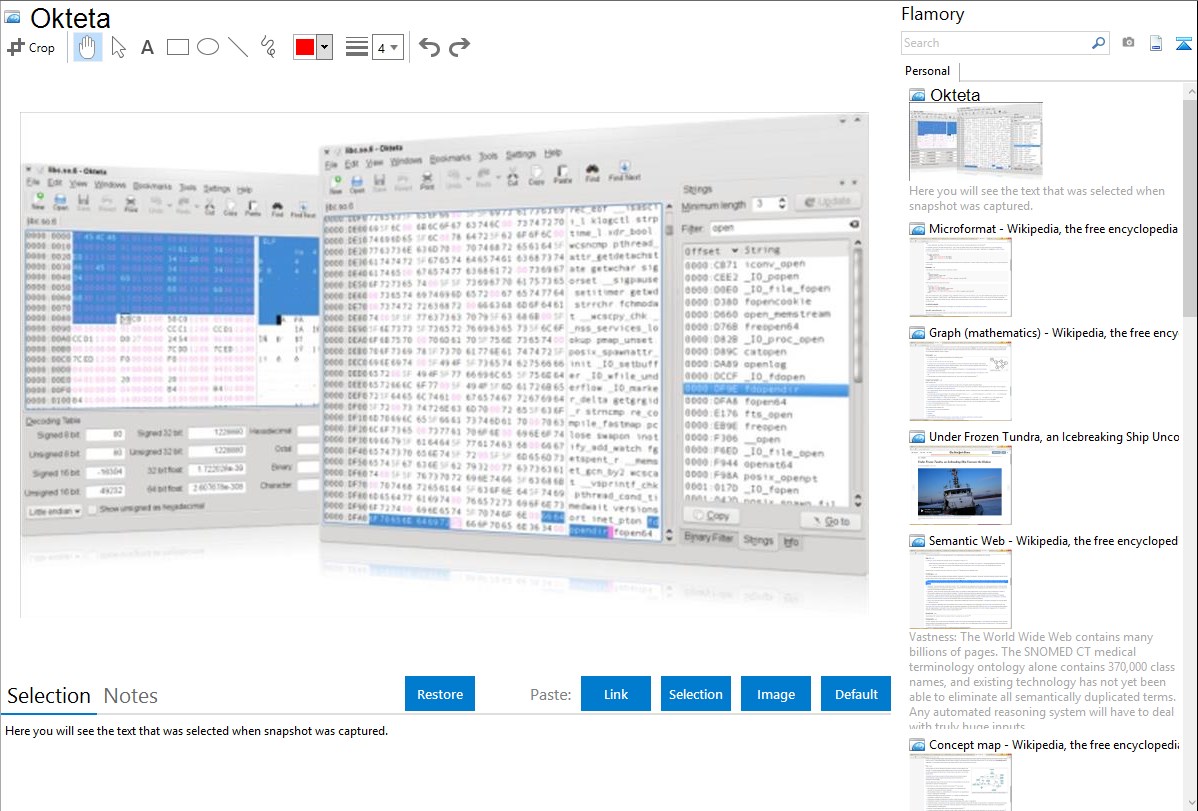
Task: Focus the Flamory Search field
Action: pos(995,43)
